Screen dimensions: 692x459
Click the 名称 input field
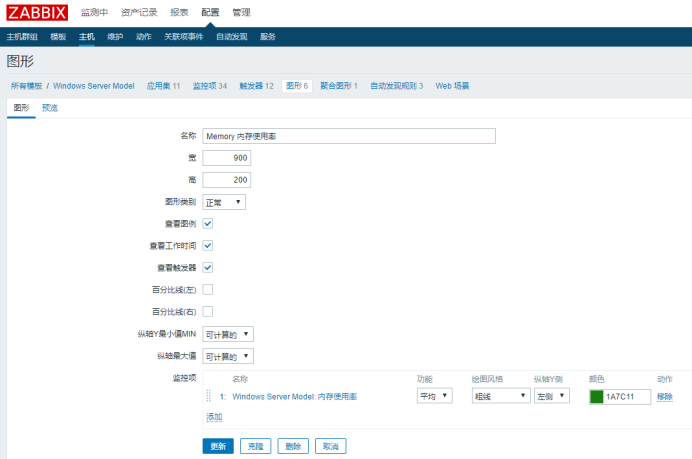pyautogui.click(x=349, y=136)
